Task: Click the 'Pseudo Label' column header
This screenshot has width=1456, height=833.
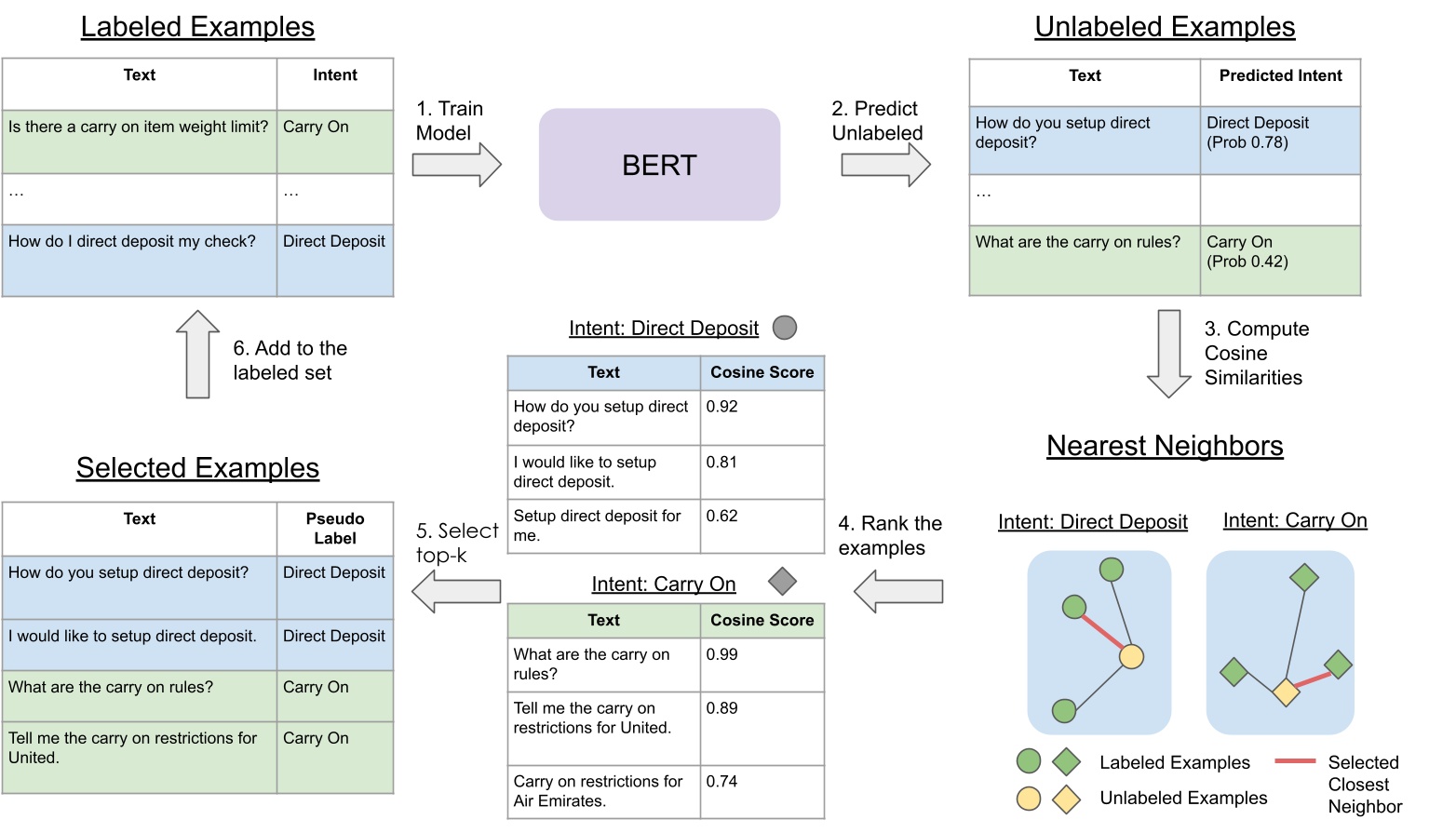Action: [335, 529]
